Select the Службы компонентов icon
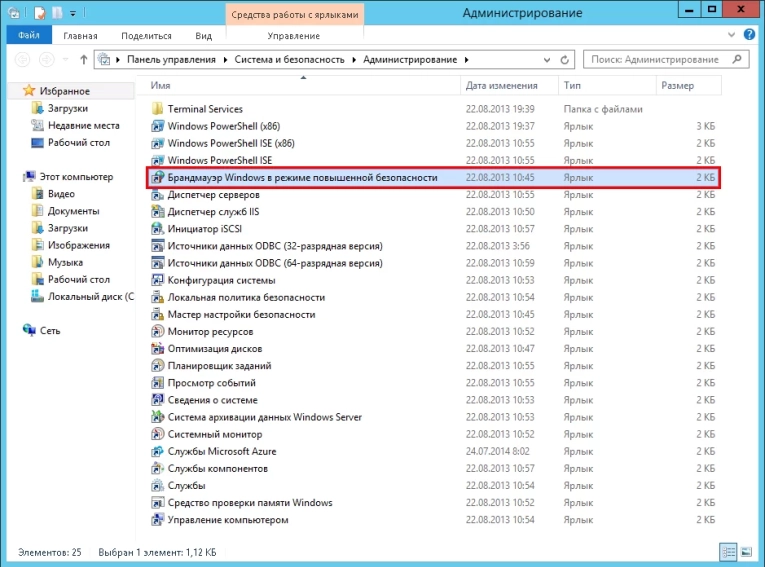765x567 pixels. click(157, 468)
